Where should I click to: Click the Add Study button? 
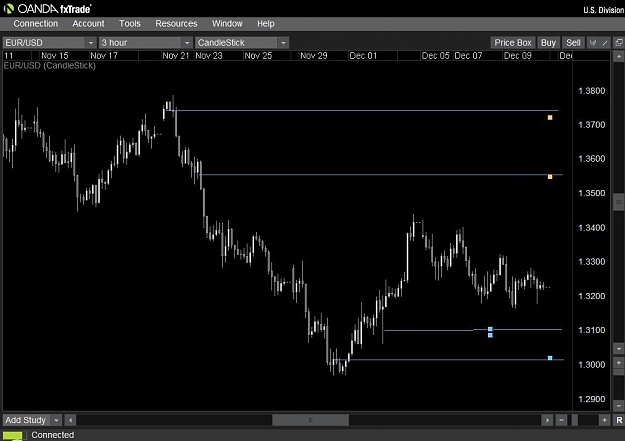coord(26,420)
